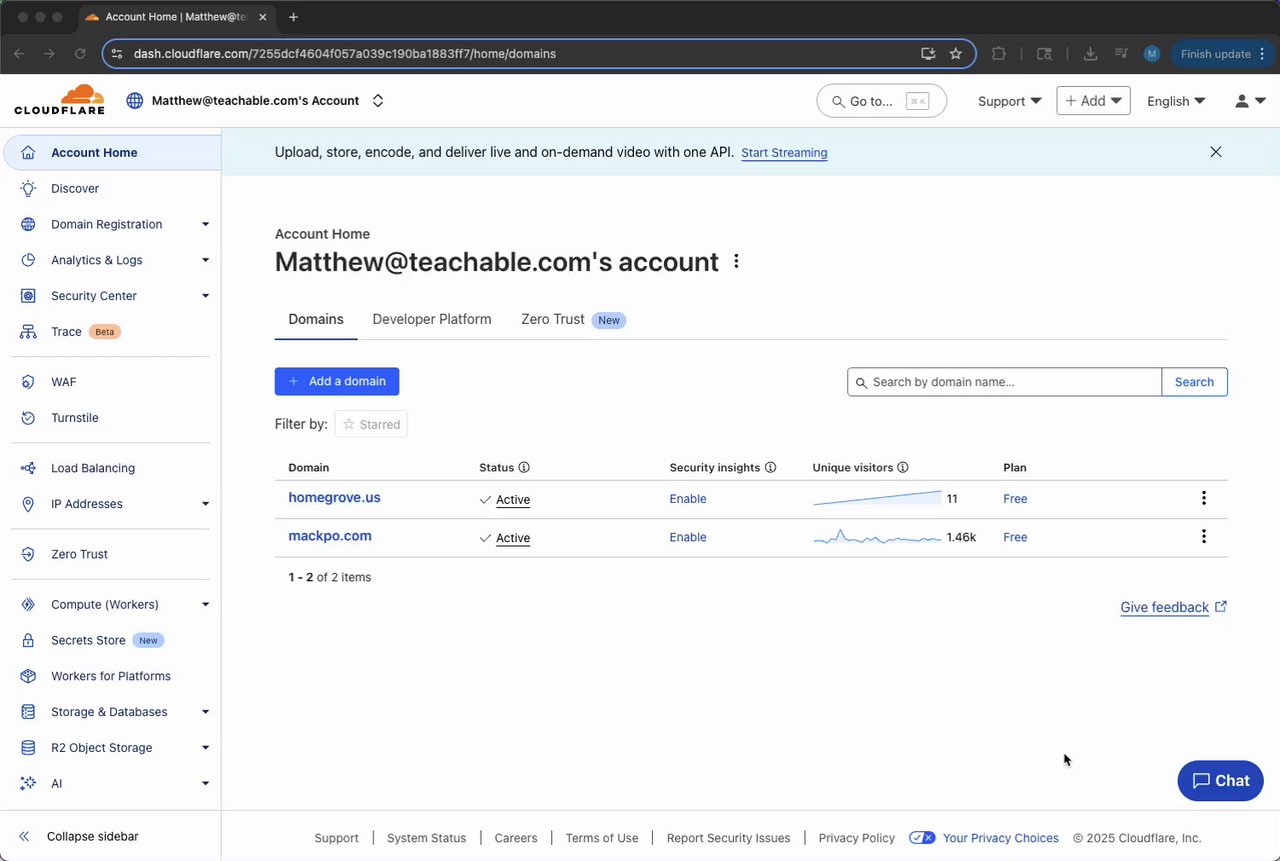Screen dimensions: 1280x861
Task: Open the homegrove.us domain link
Action: tap(334, 497)
